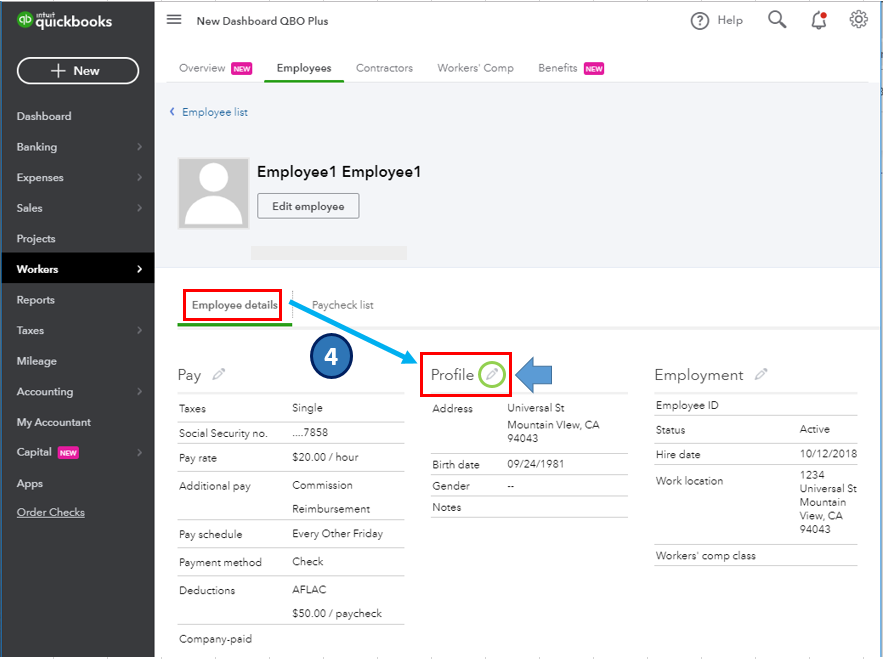Click the 'Commission' additional pay entry

322,485
